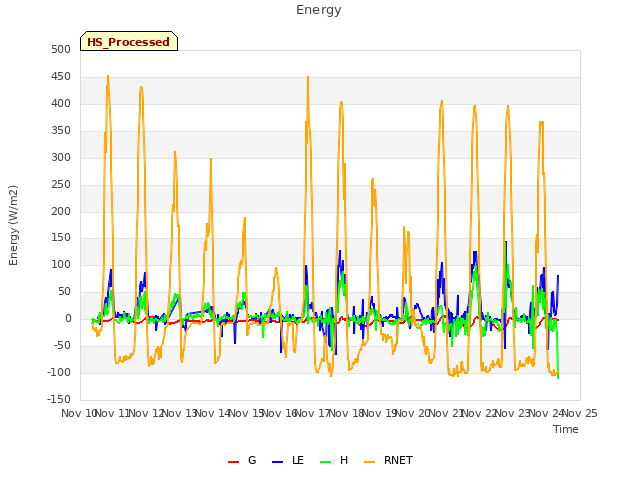Toggle the H series legend entry

(x=334, y=460)
